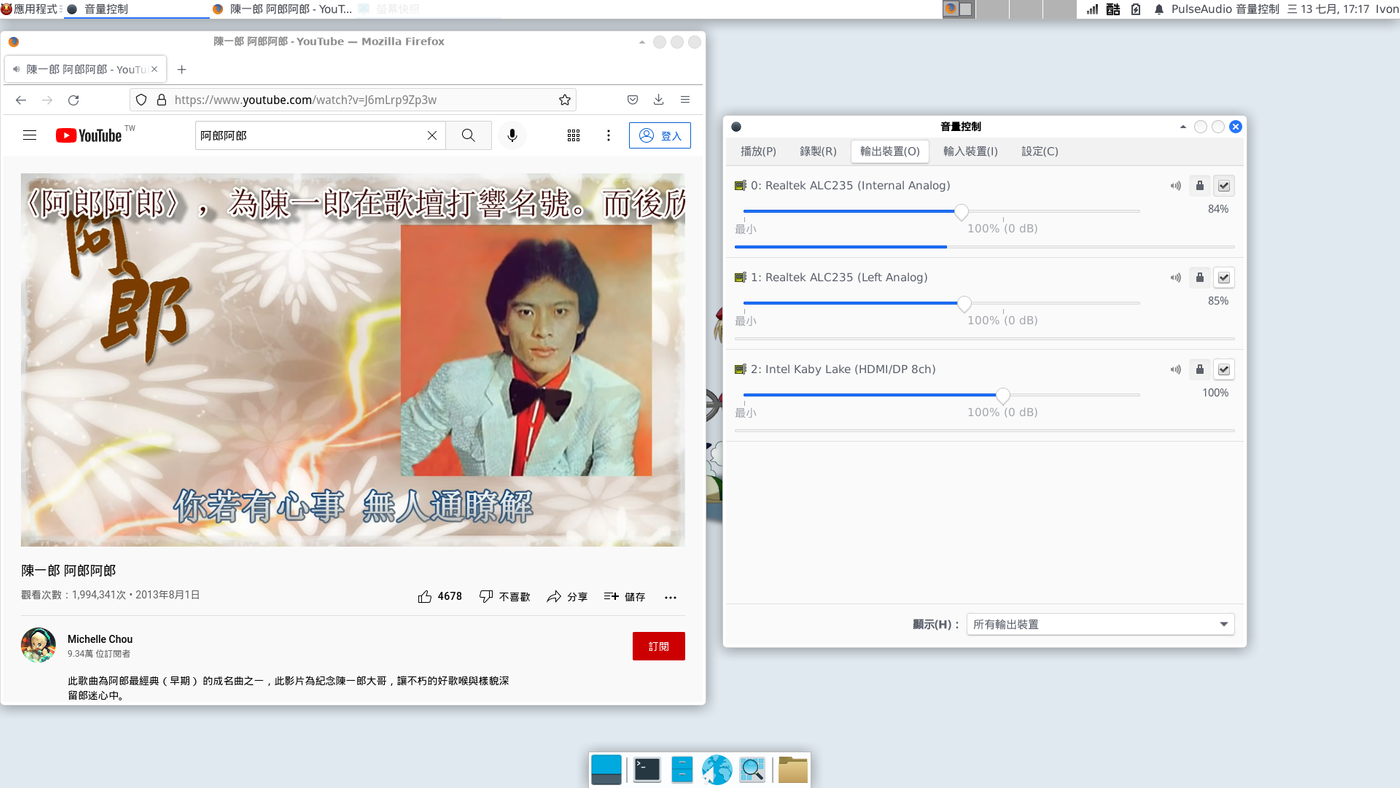Viewport: 1400px width, 788px height.
Task: Open network signal indicator in panel
Action: (x=1092, y=9)
